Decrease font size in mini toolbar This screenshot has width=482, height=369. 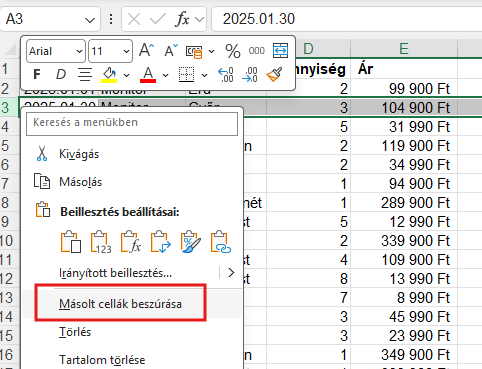pyautogui.click(x=171, y=51)
